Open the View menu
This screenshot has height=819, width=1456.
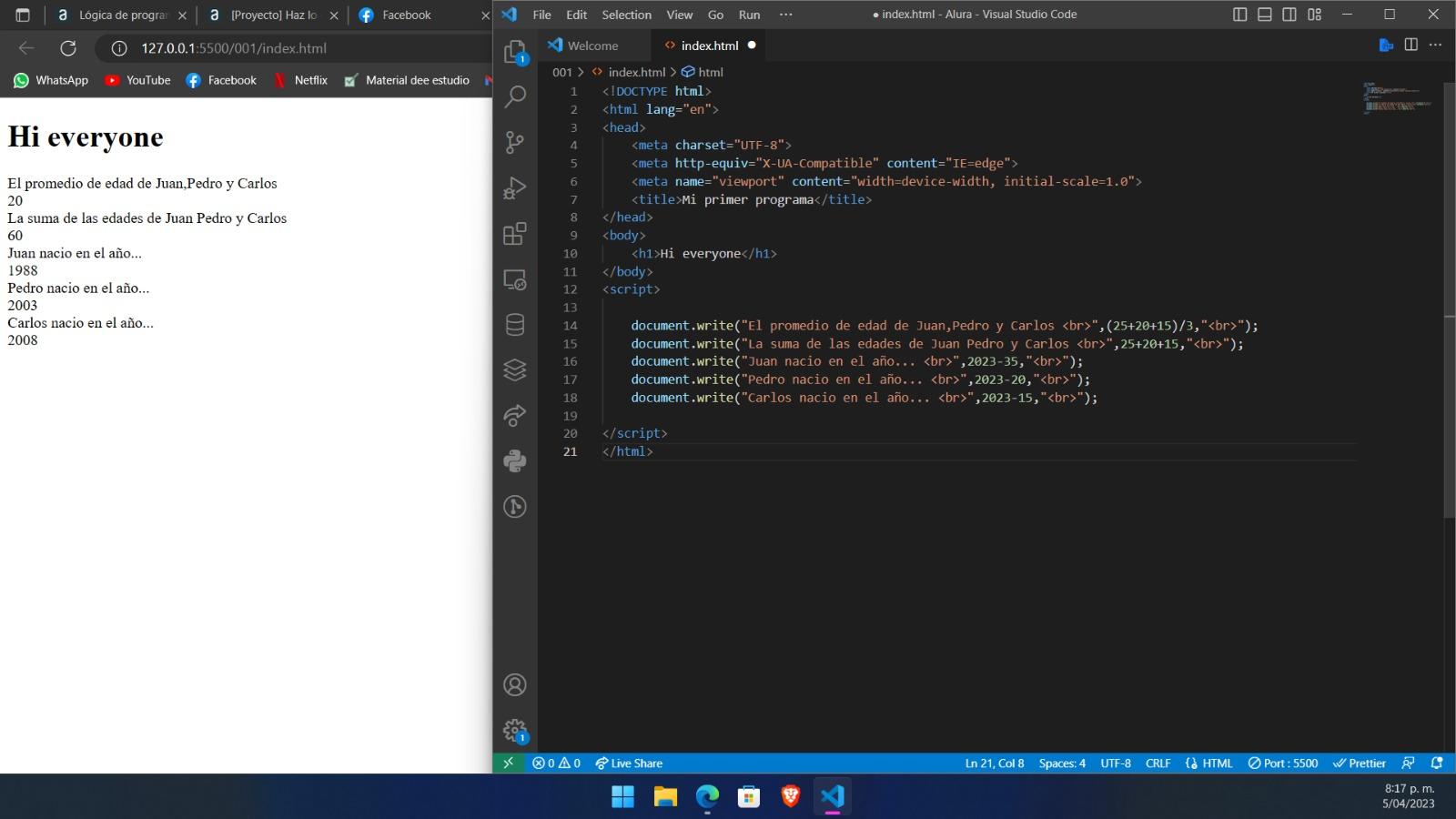679,15
